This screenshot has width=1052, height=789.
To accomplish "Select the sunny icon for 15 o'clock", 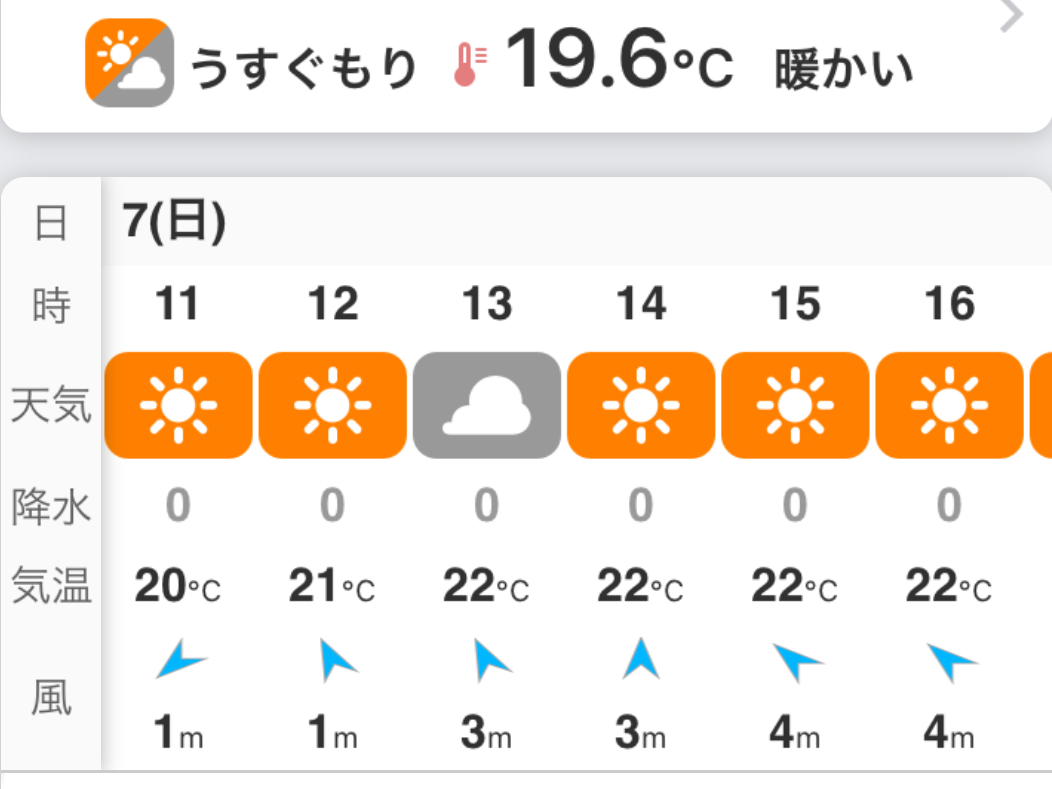I will [795, 405].
